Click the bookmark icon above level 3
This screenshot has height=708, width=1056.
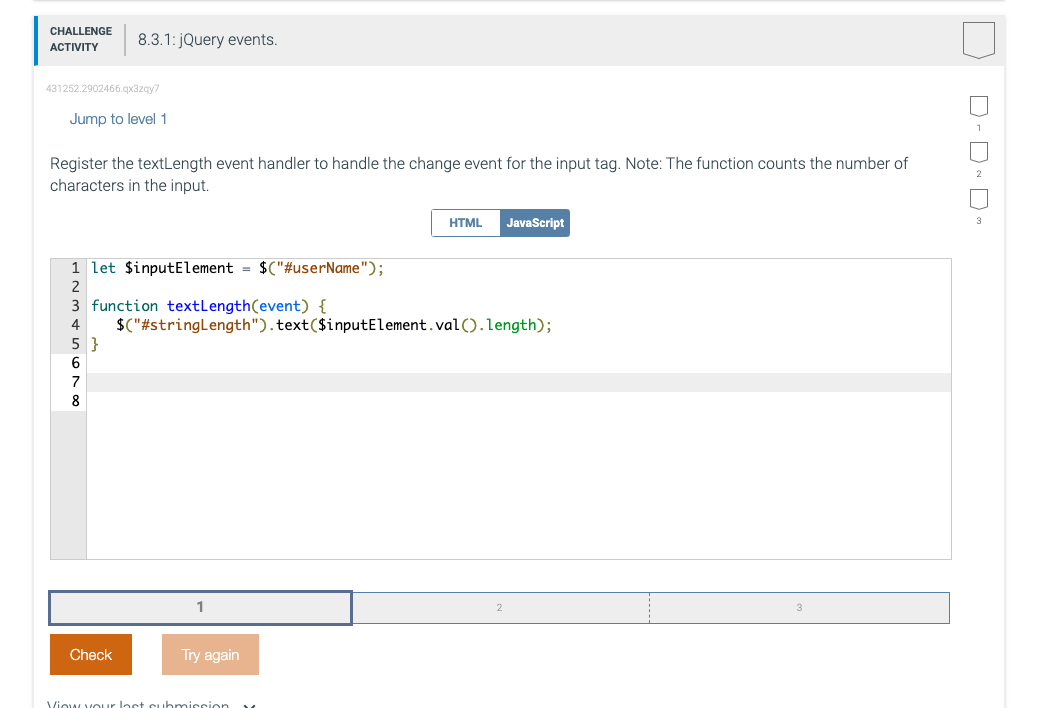(x=977, y=200)
